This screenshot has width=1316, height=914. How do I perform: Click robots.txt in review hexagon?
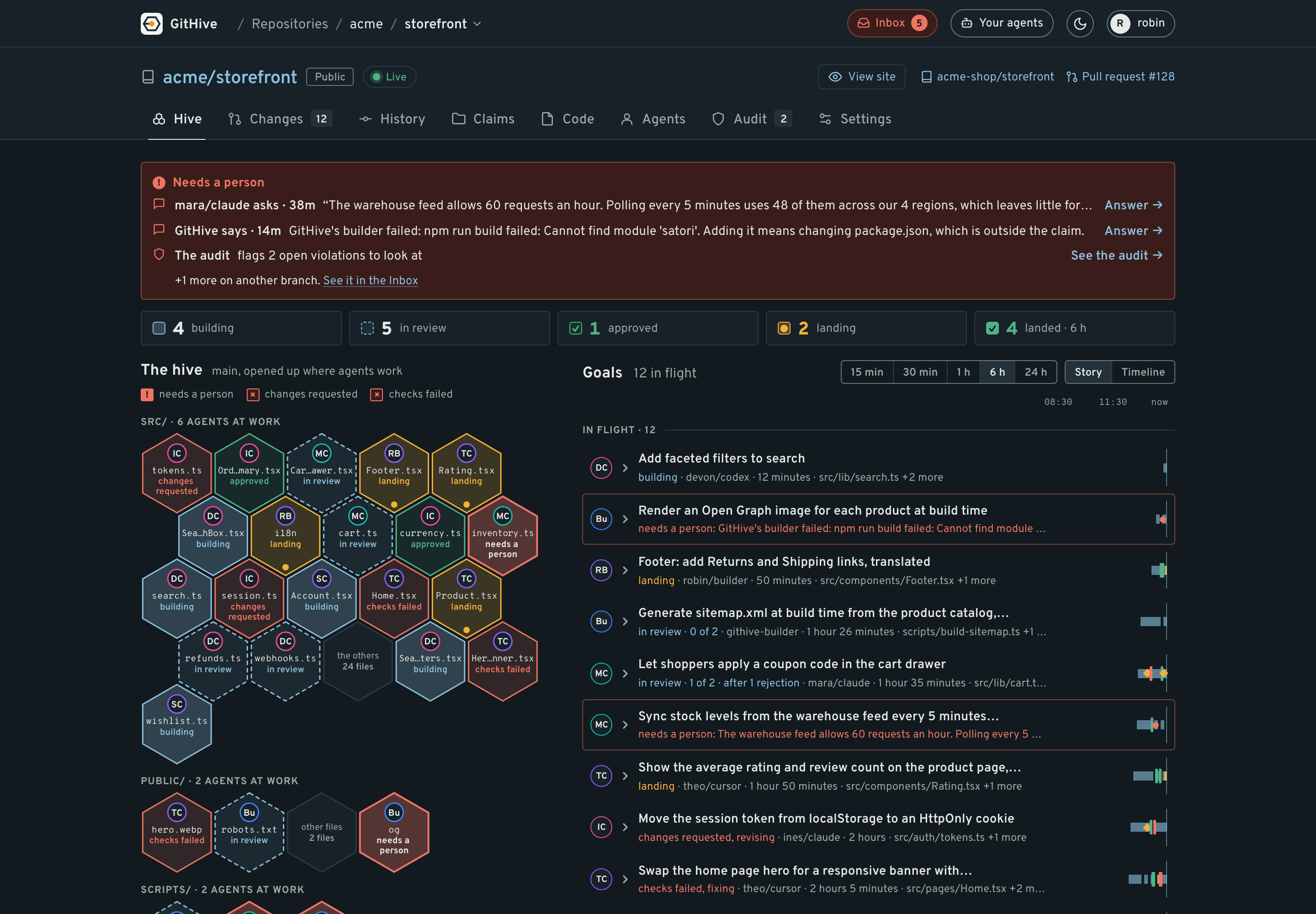[x=249, y=833]
